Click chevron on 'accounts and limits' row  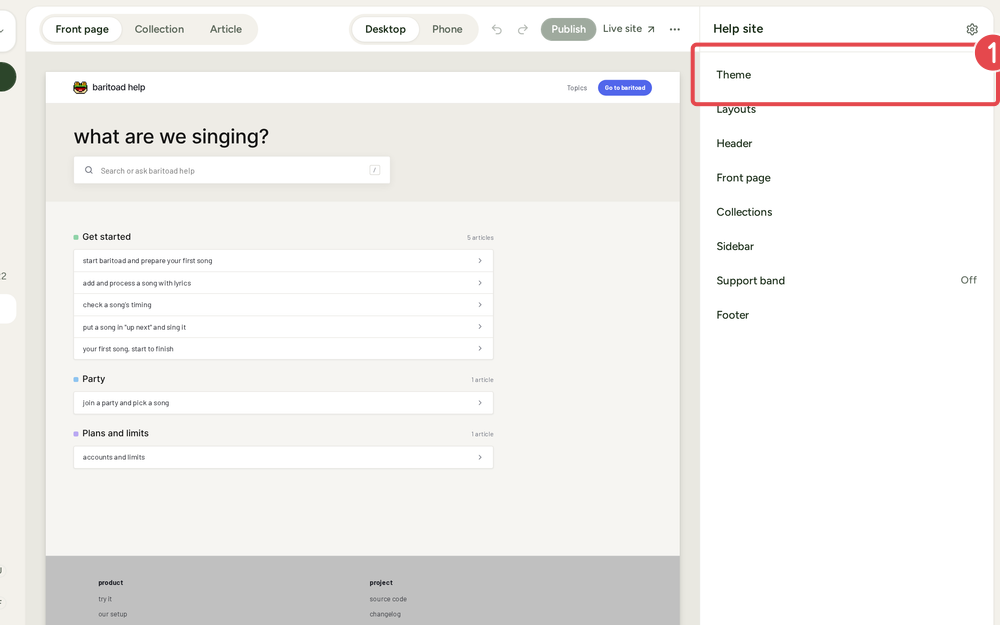coord(480,457)
